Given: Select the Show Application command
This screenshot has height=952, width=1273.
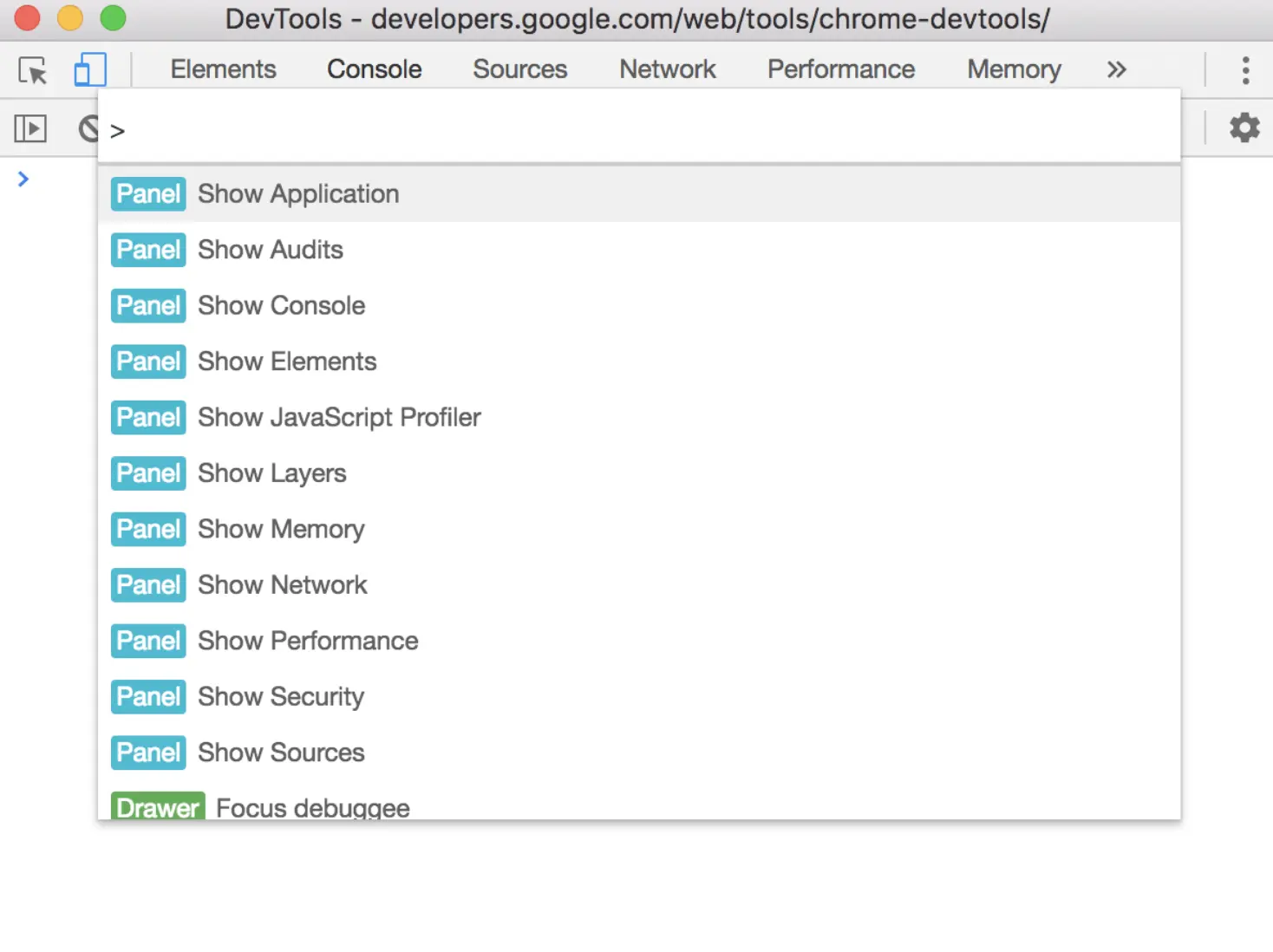Looking at the screenshot, I should [x=639, y=194].
